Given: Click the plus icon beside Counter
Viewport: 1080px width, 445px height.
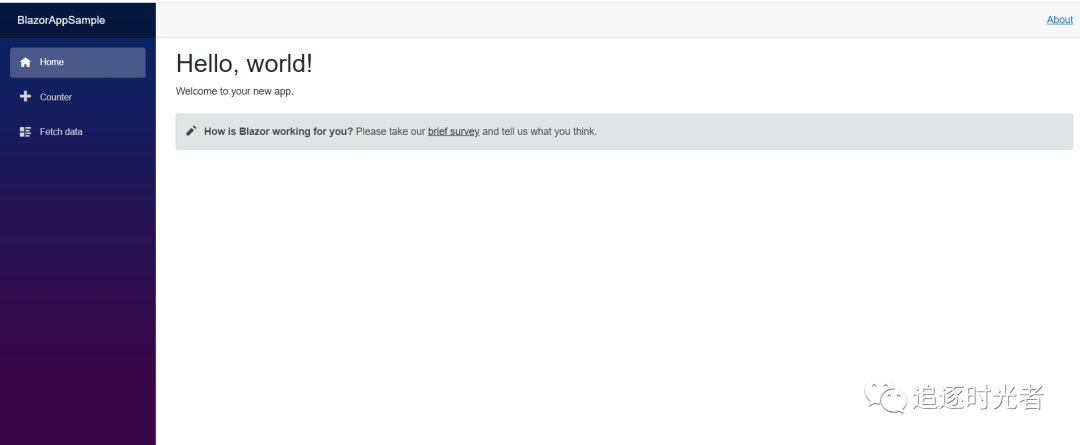Looking at the screenshot, I should 25,97.
